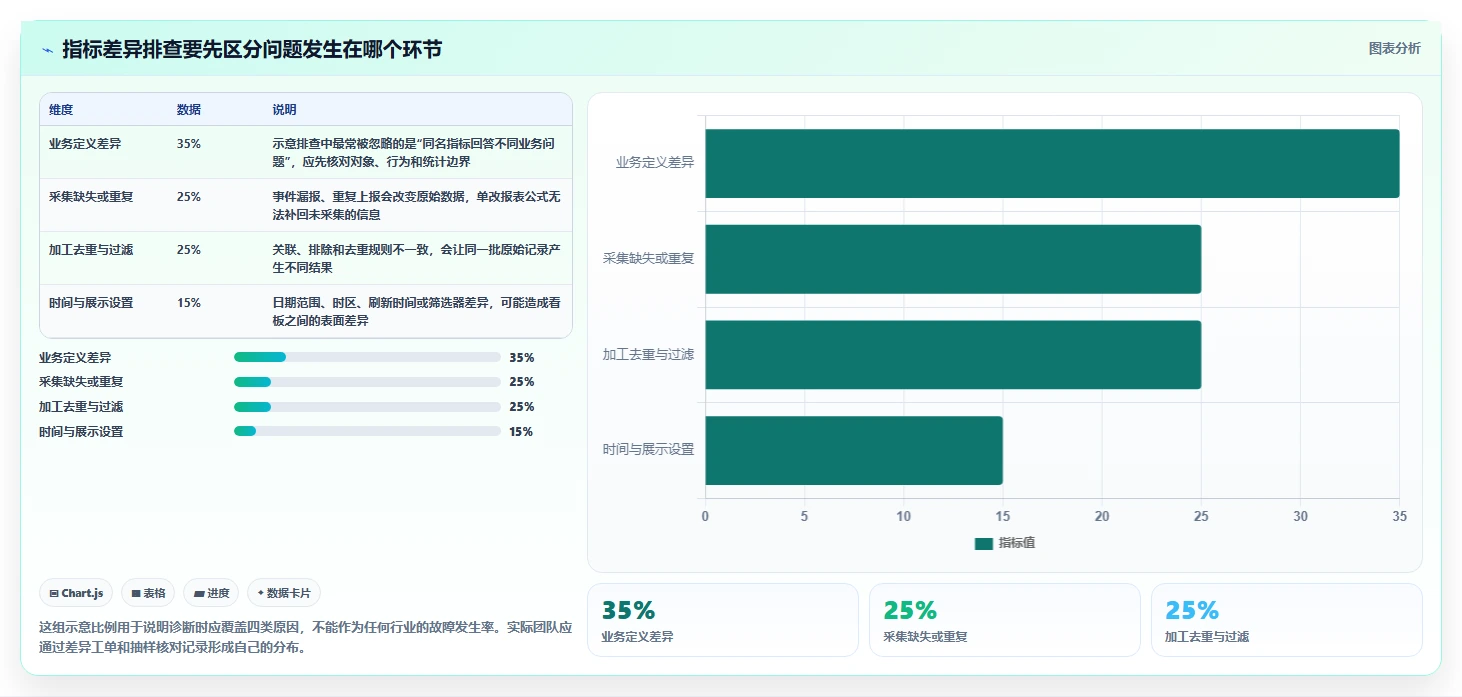Click the footnote paragraph starting with 这组示意比例

click(x=306, y=637)
